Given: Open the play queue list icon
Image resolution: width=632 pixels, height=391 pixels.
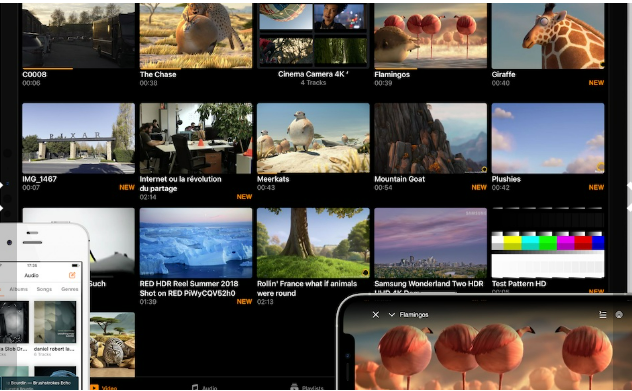Looking at the screenshot, I should [603, 315].
